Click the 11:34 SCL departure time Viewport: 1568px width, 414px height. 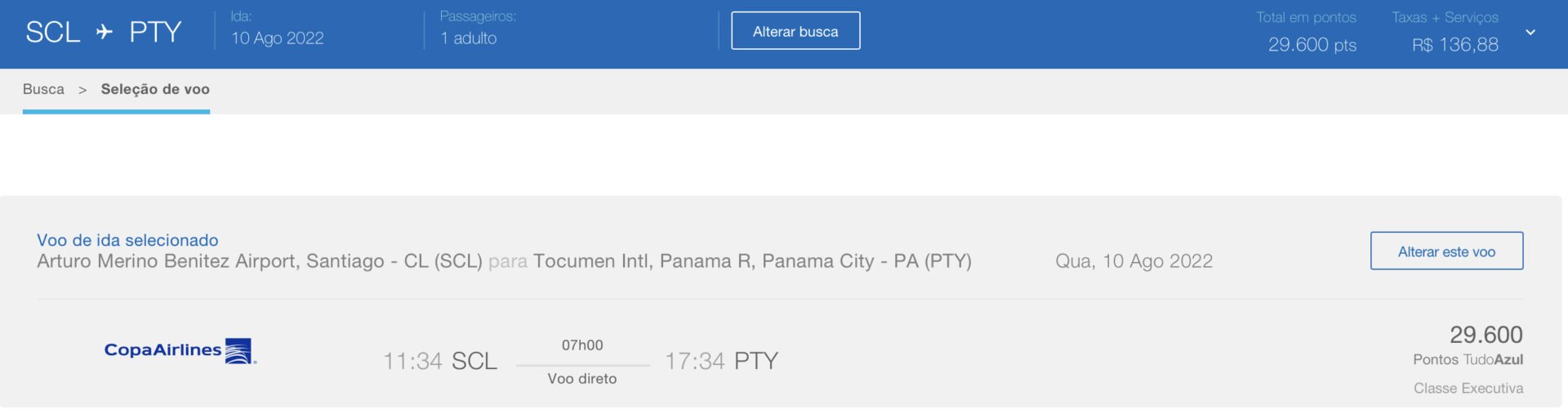click(x=440, y=361)
